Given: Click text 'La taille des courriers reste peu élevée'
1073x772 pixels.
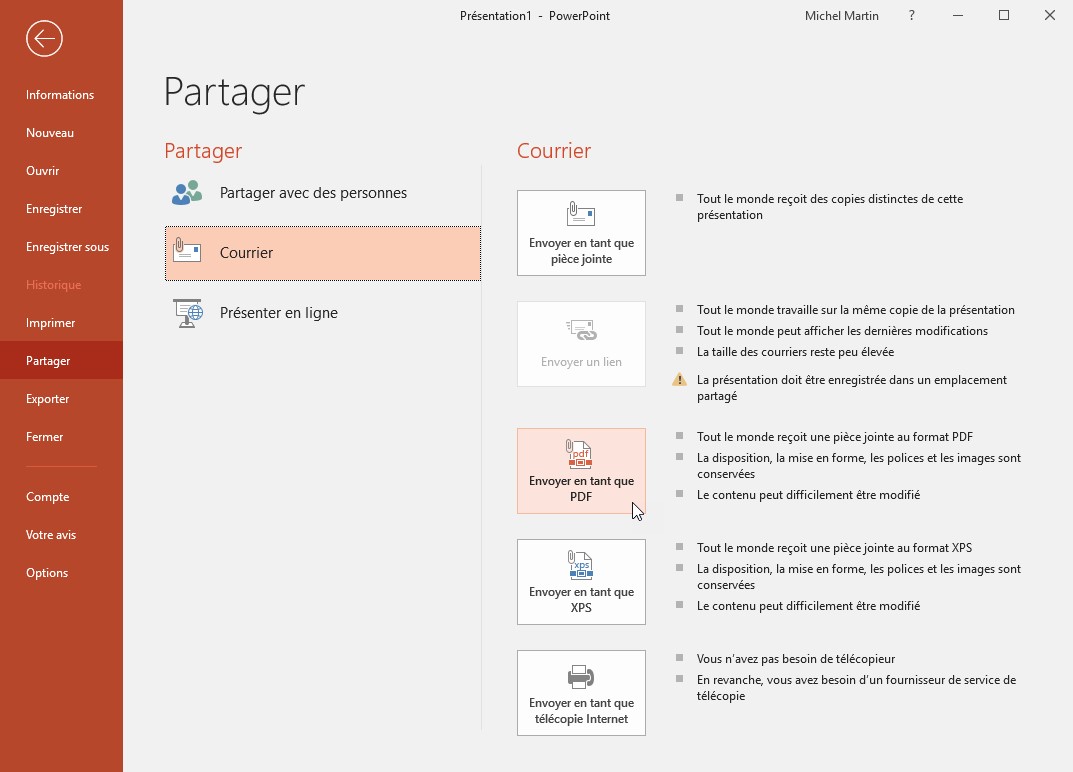Looking at the screenshot, I should pos(795,352).
